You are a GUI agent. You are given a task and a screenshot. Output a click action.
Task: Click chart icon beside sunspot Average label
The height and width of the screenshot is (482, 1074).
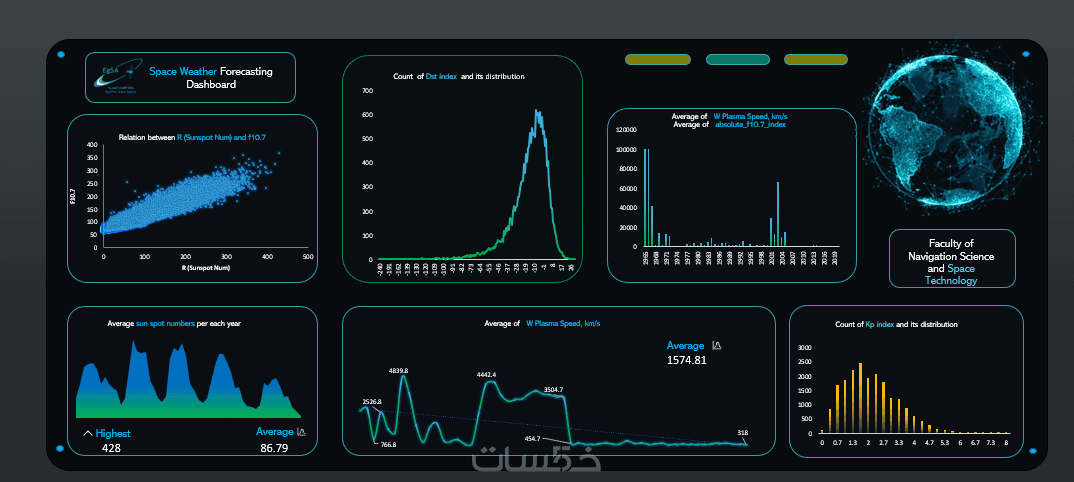[x=301, y=432]
